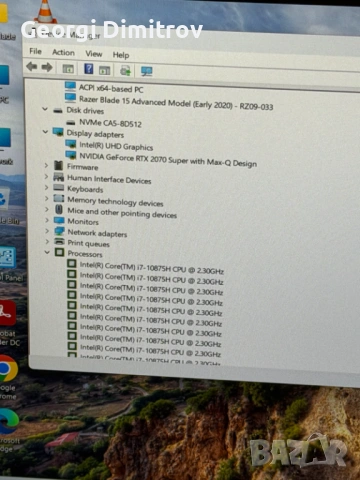Click the NVIDIA GeForce device icon

[71, 155]
